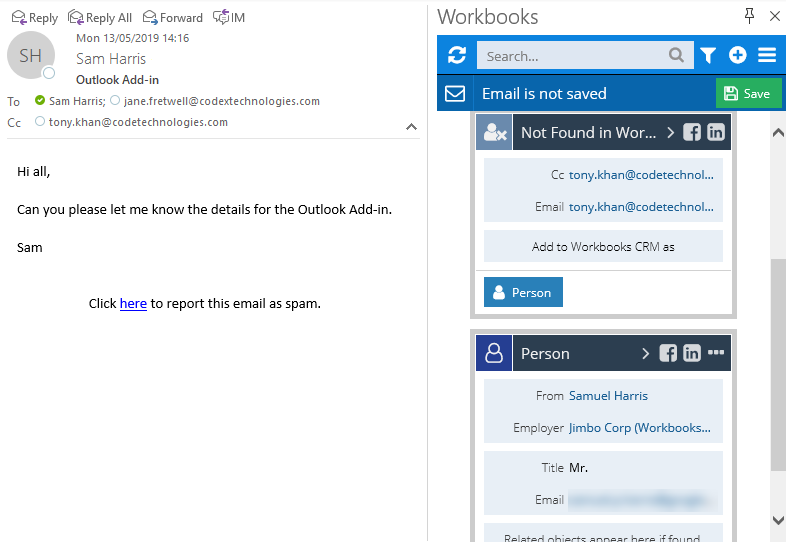
Task: Click the 'Not Found in Wor...' header title
Action: 588,132
